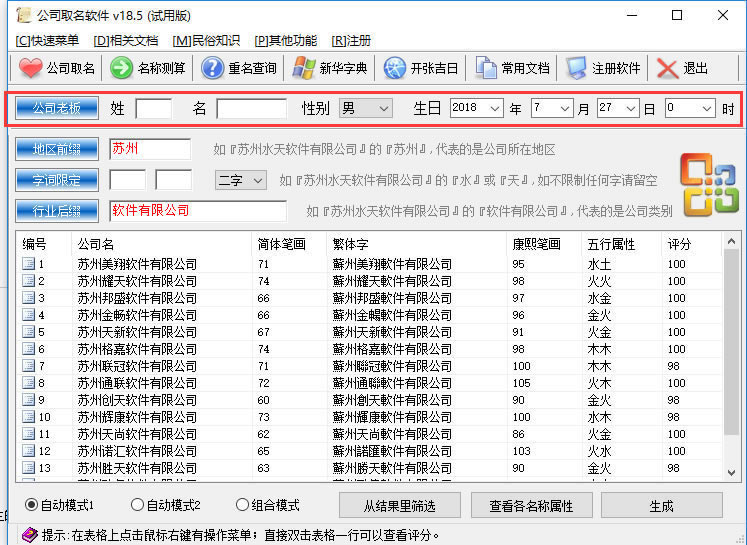
Task: Click the 注册软件 computer icon
Action: [577, 68]
